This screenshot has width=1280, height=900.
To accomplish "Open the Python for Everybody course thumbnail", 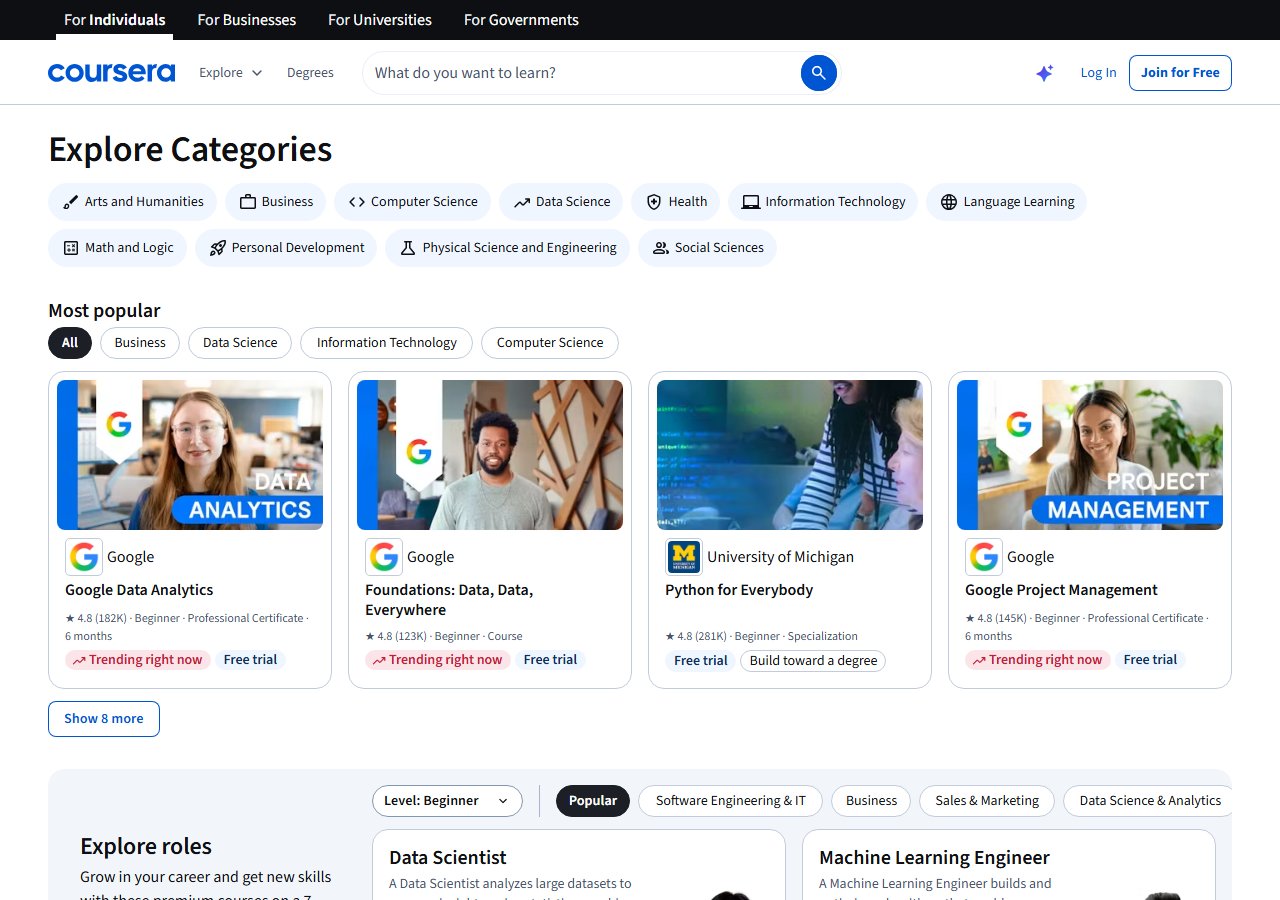I will [x=790, y=455].
